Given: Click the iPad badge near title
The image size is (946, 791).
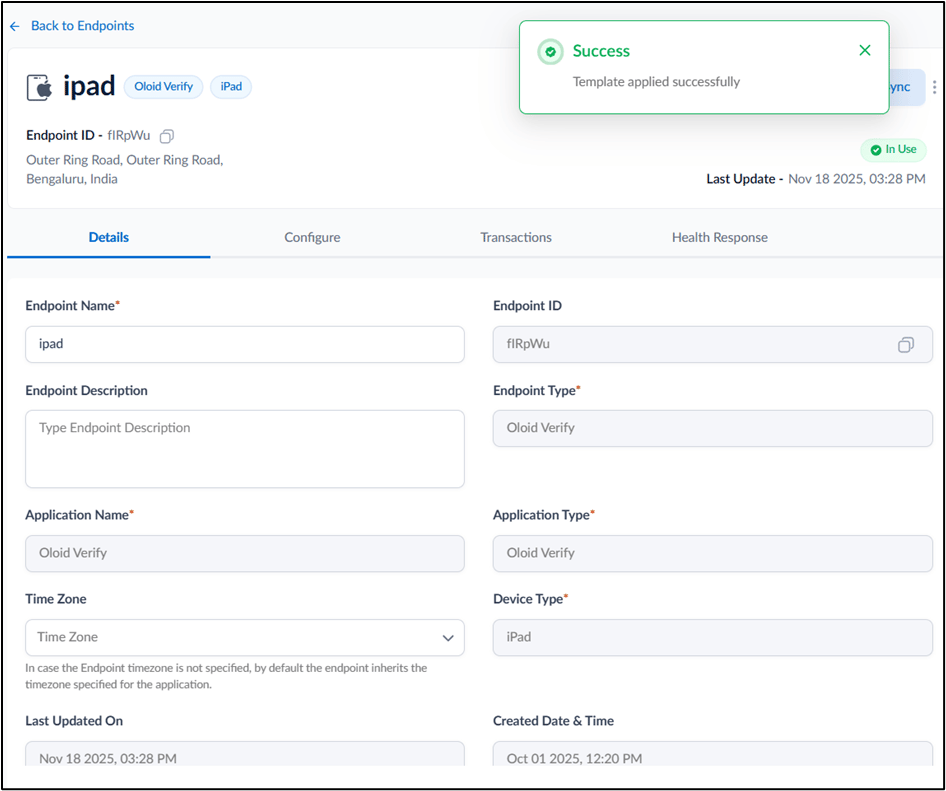Looking at the screenshot, I should coord(231,86).
